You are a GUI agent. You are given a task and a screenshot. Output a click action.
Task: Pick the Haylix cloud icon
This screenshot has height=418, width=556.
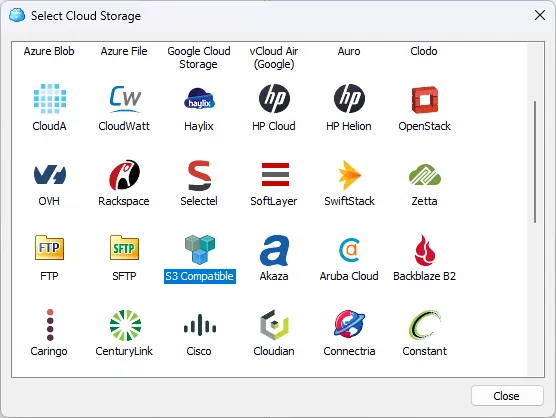point(199,99)
